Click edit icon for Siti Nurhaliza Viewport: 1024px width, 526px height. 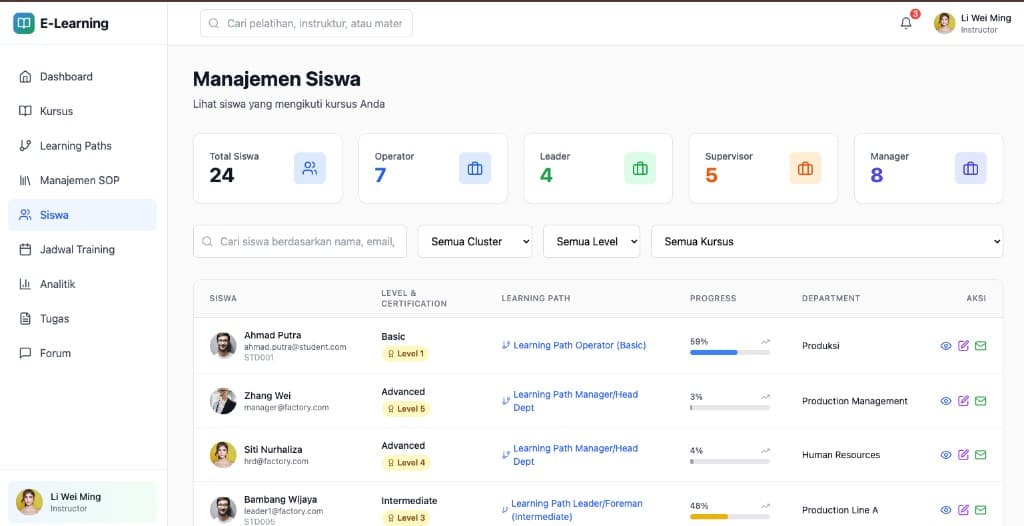click(x=963, y=455)
